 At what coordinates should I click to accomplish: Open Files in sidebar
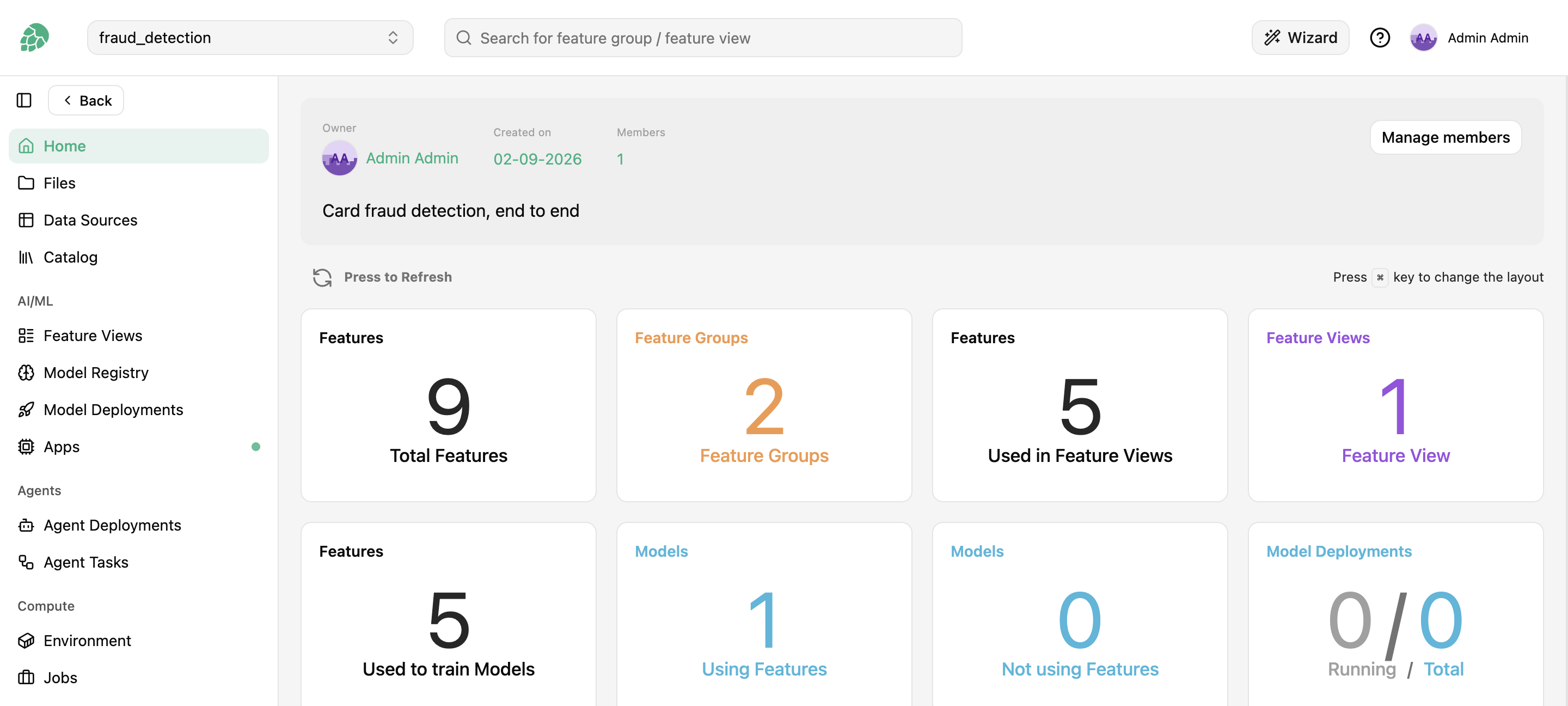(x=139, y=182)
